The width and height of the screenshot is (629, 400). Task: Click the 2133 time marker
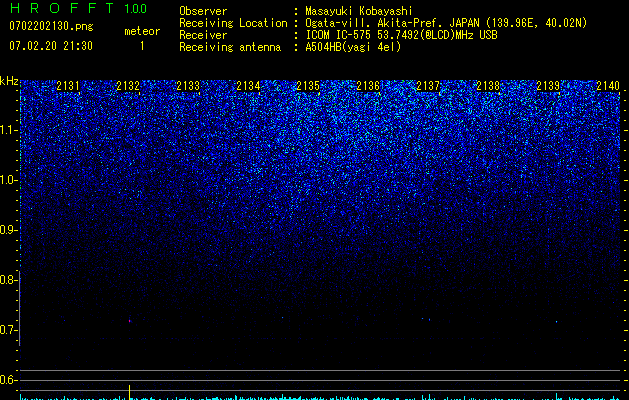(188, 86)
